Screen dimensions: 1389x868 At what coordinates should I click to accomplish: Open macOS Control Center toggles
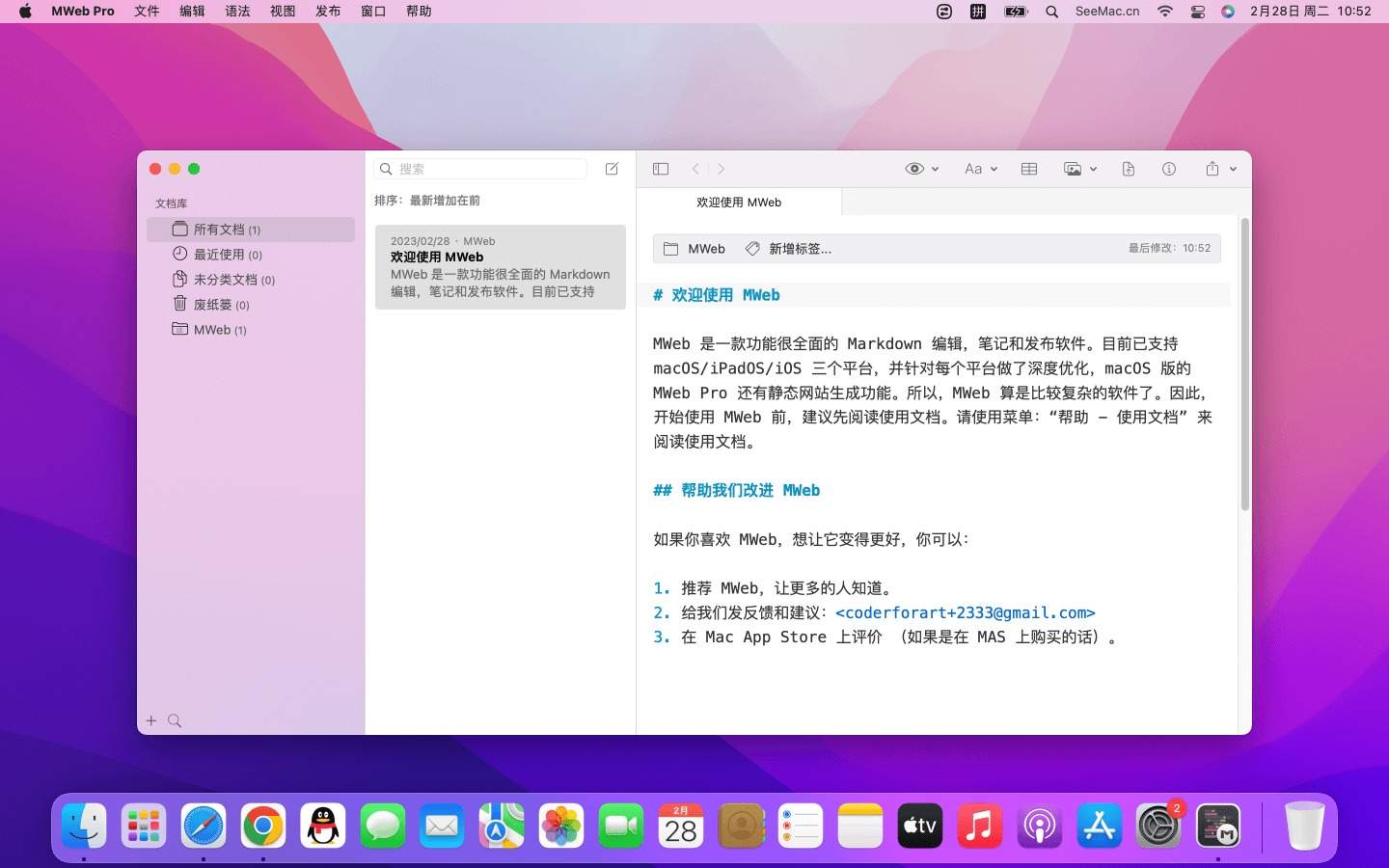click(1197, 12)
